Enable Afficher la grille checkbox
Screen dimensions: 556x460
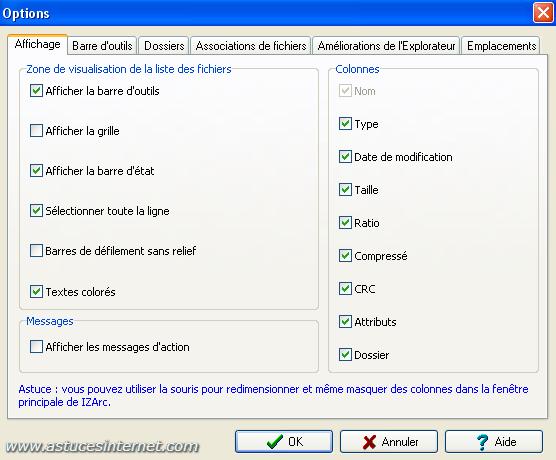[36, 131]
